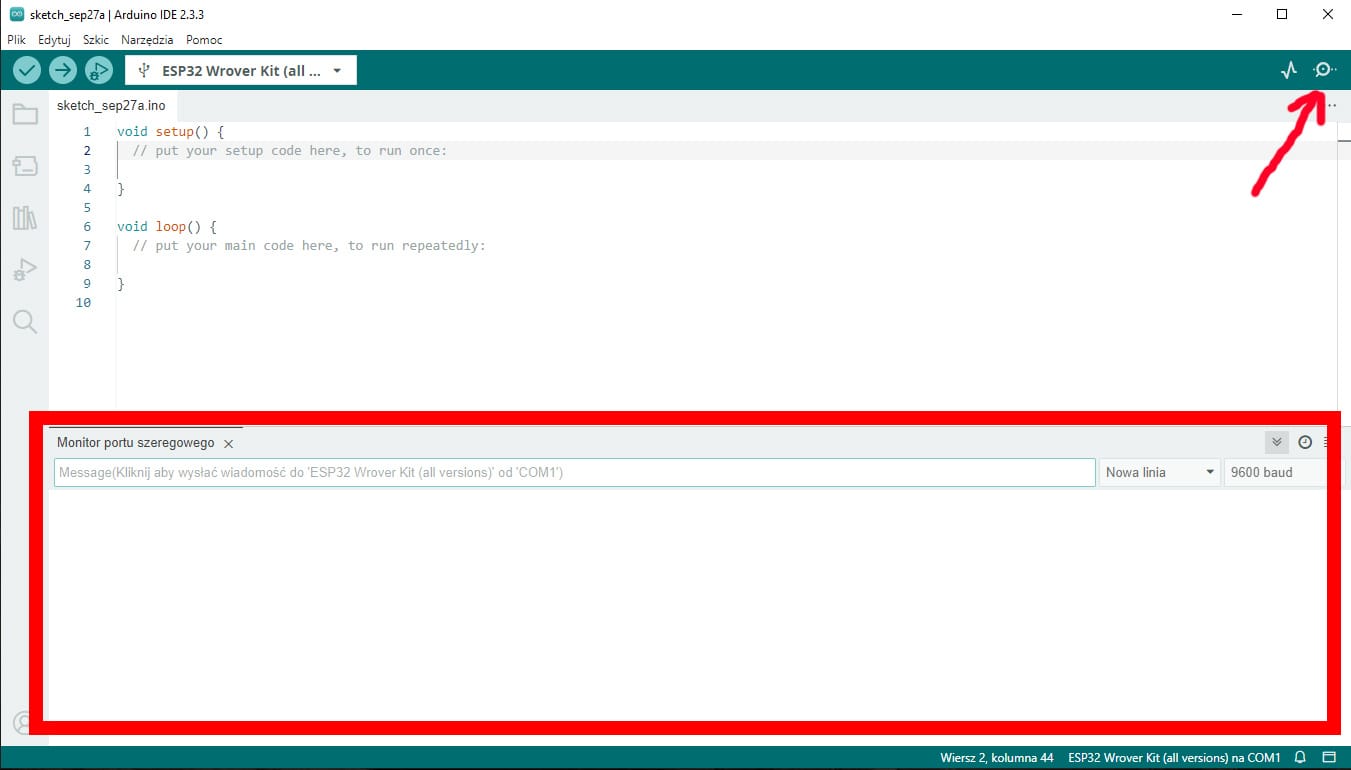Screen dimensions: 1351x770
Task: Open the Nowa linia line-ending dropdown
Action: 1160,472
